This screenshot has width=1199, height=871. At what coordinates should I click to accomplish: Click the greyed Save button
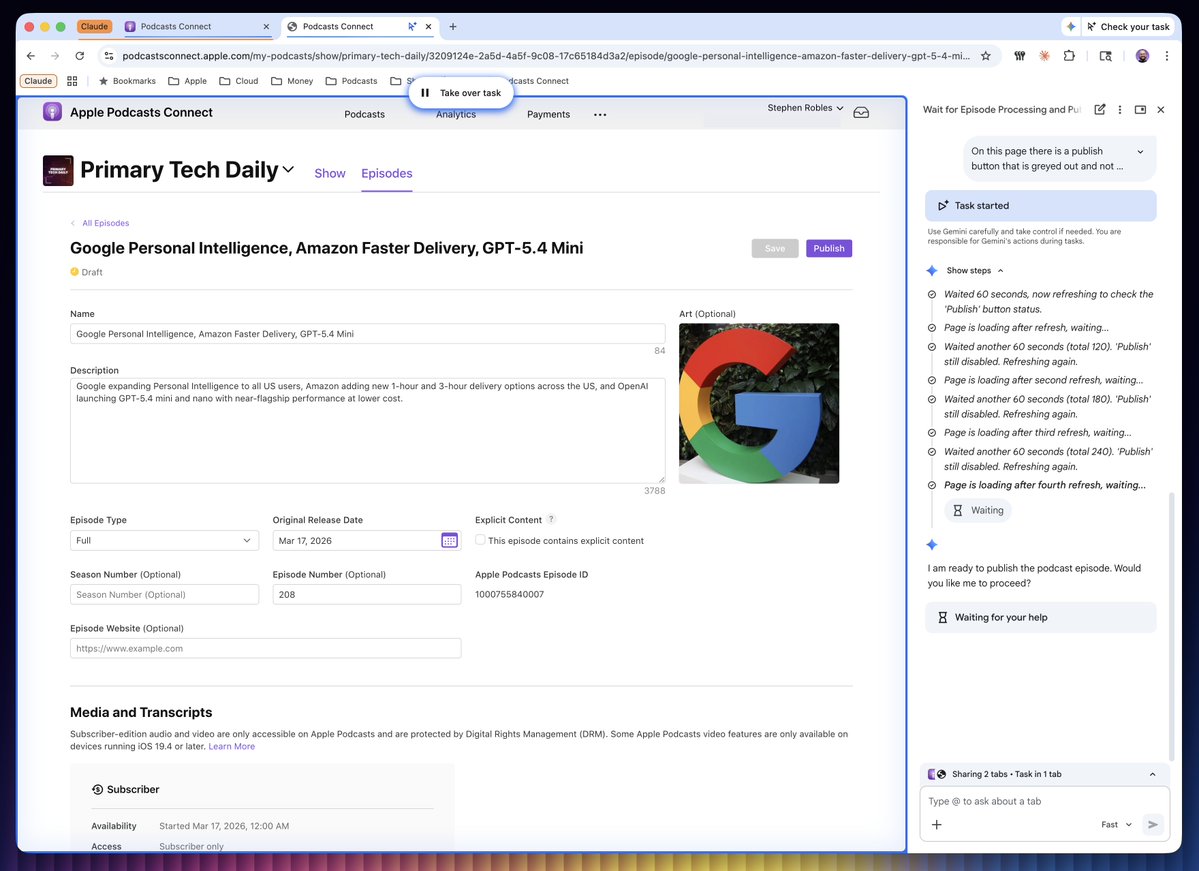pos(775,249)
